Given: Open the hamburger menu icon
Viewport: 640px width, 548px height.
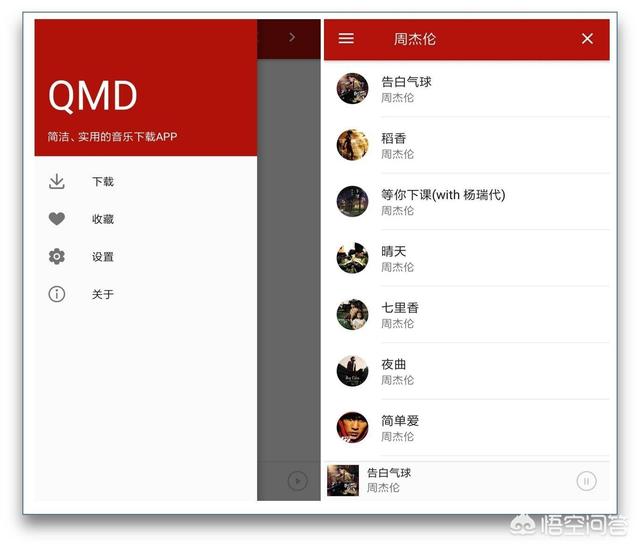Looking at the screenshot, I should (346, 38).
